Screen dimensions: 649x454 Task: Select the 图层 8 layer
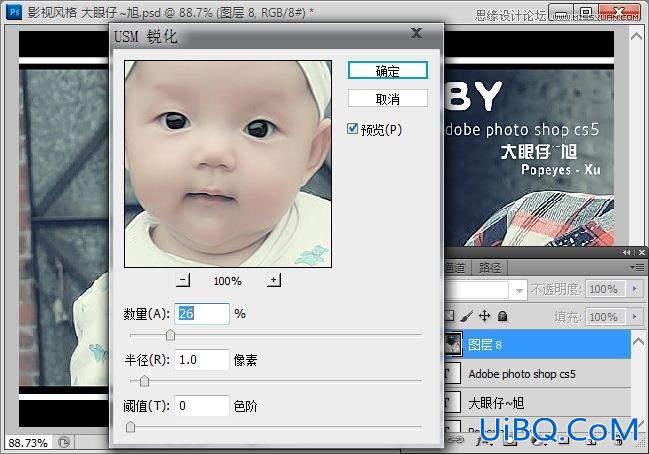pyautogui.click(x=537, y=344)
